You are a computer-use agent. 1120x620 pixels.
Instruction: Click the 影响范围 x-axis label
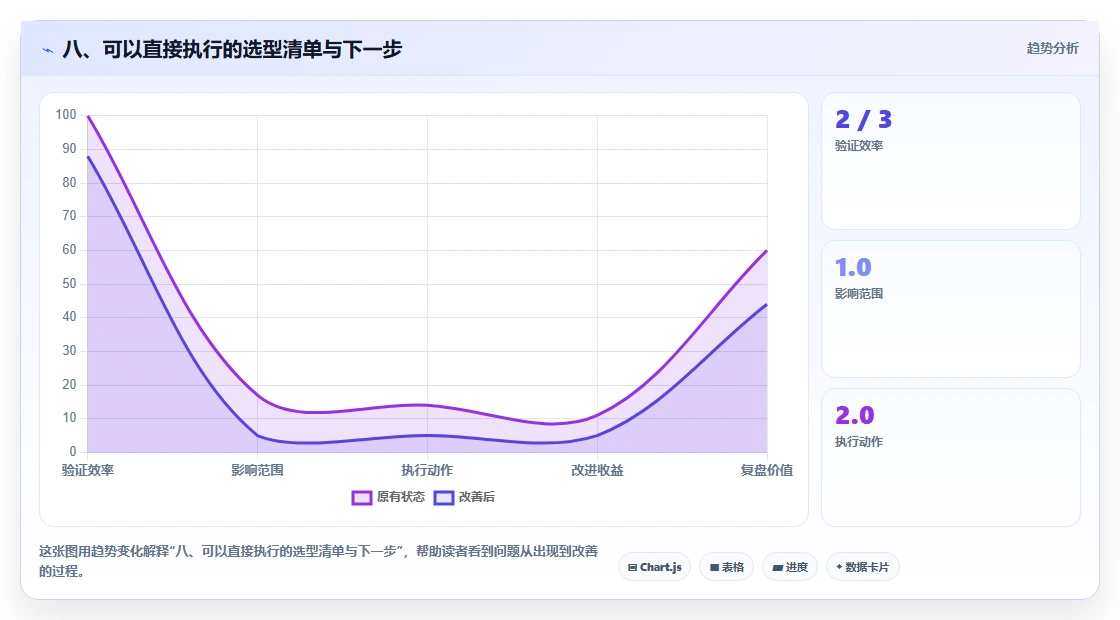pyautogui.click(x=257, y=470)
